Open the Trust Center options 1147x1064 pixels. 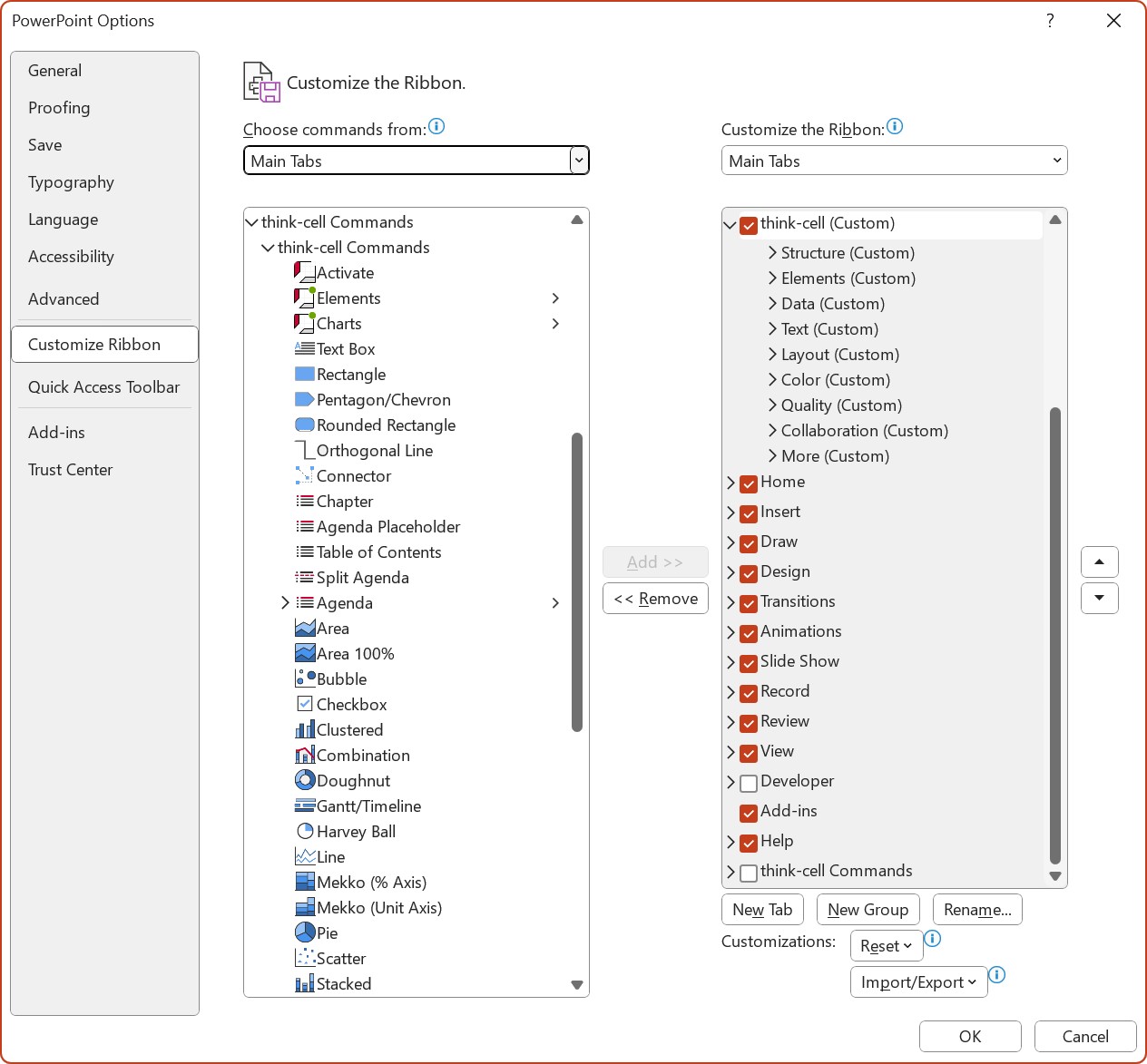pyautogui.click(x=104, y=469)
